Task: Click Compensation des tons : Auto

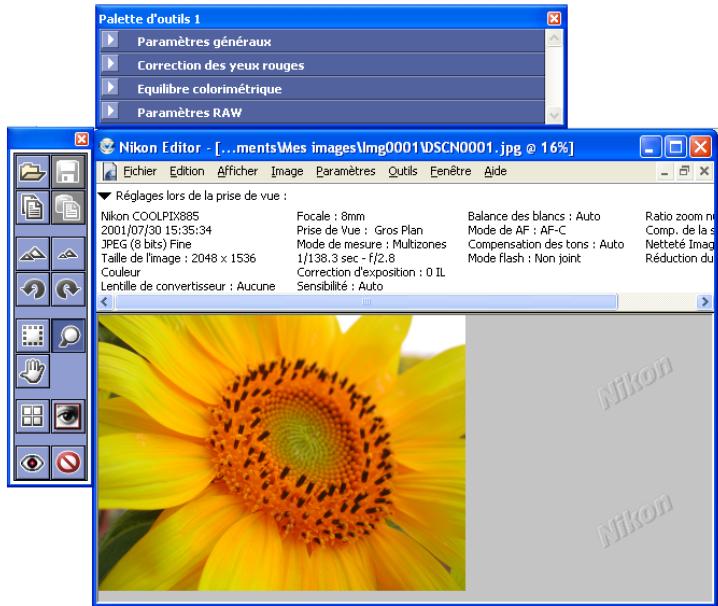Action: click(546, 244)
